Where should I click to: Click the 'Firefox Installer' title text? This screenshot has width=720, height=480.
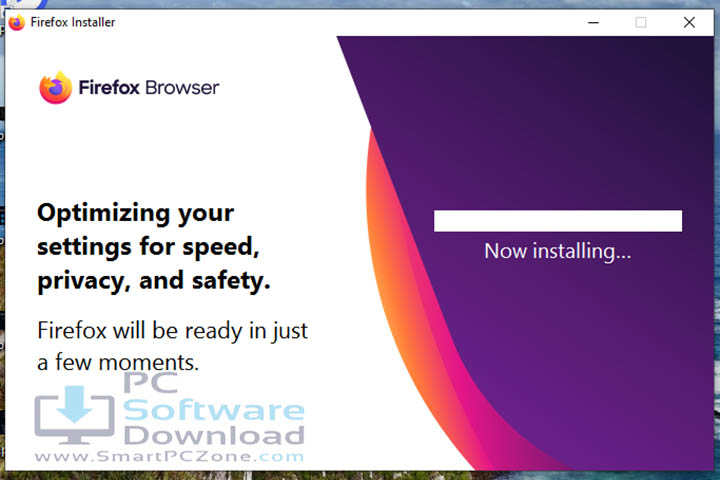(x=73, y=22)
